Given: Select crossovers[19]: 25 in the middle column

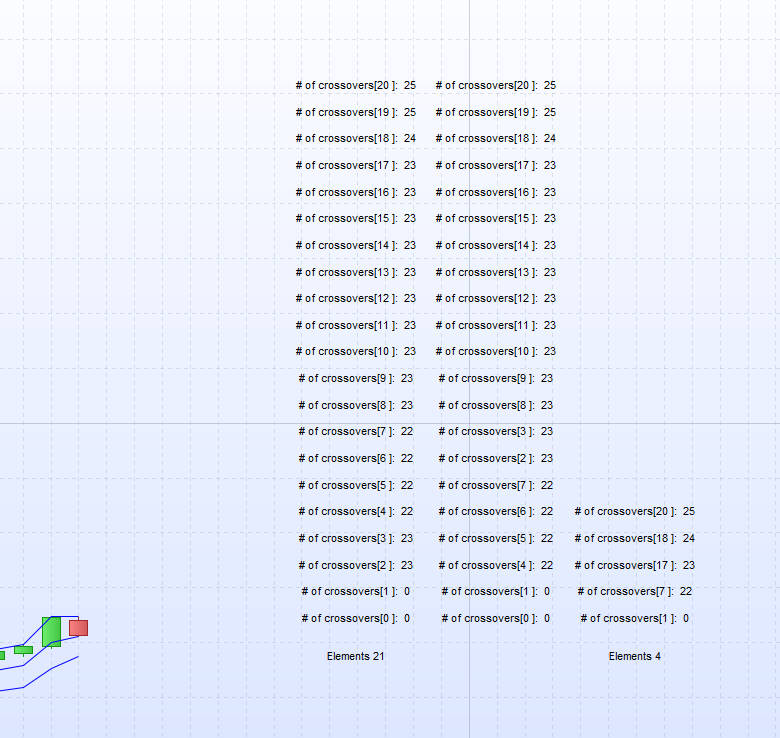Looking at the screenshot, I should coord(495,112).
